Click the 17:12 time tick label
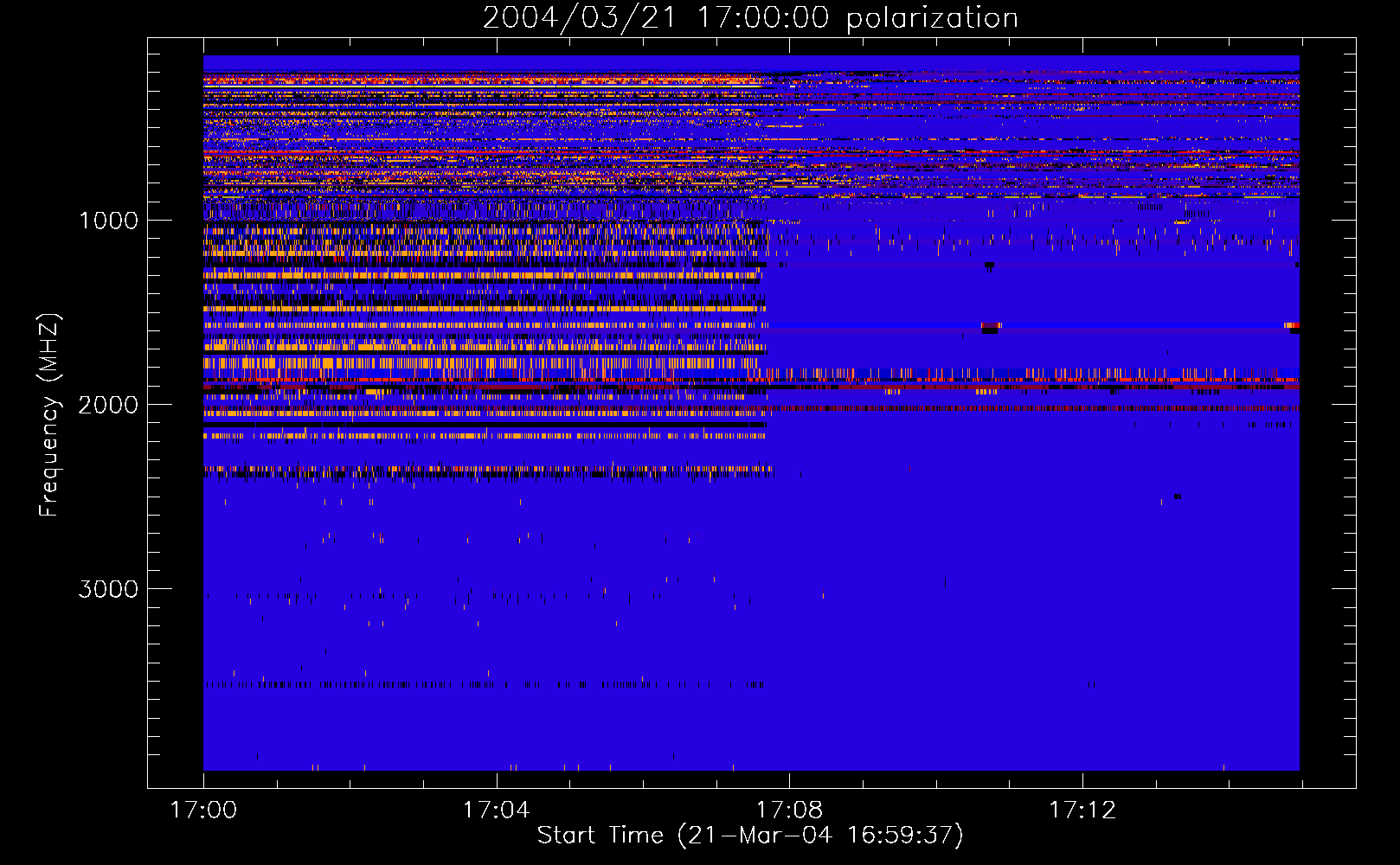The image size is (1400, 865). [x=1082, y=811]
